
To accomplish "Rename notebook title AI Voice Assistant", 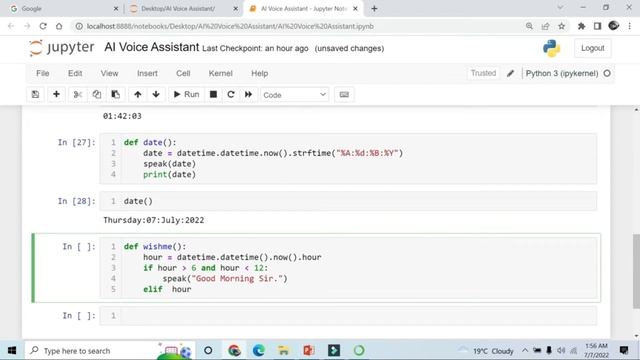I will point(152,47).
